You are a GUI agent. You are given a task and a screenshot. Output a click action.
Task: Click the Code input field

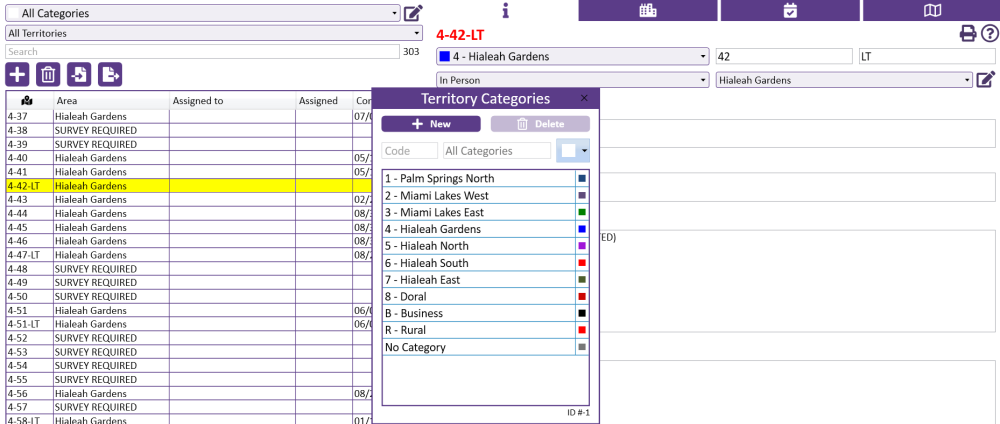click(409, 151)
